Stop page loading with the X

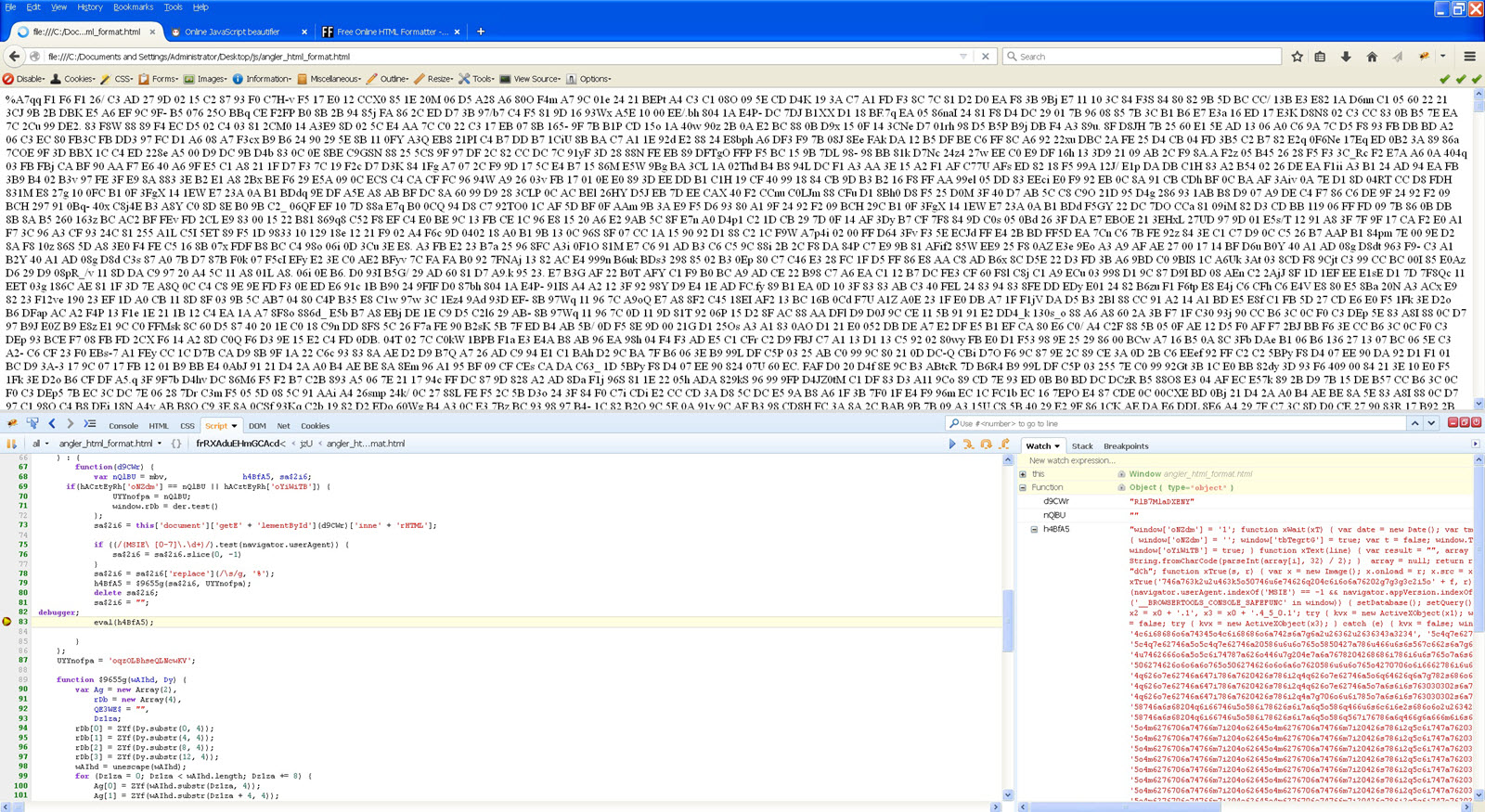click(986, 57)
